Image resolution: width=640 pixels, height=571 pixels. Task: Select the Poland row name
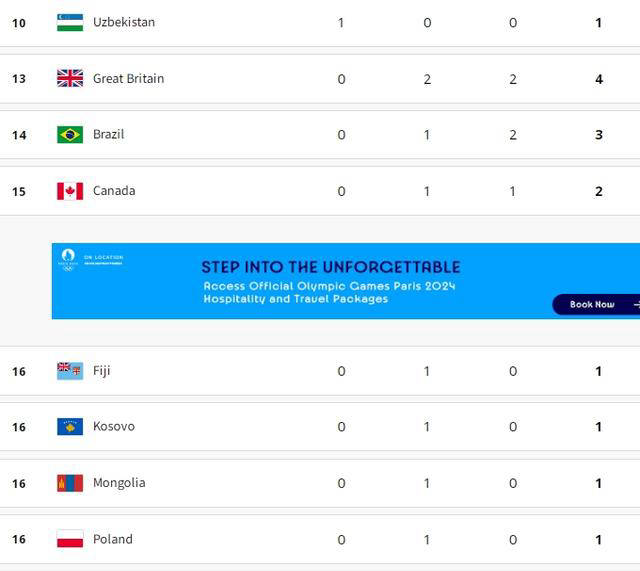coord(113,539)
